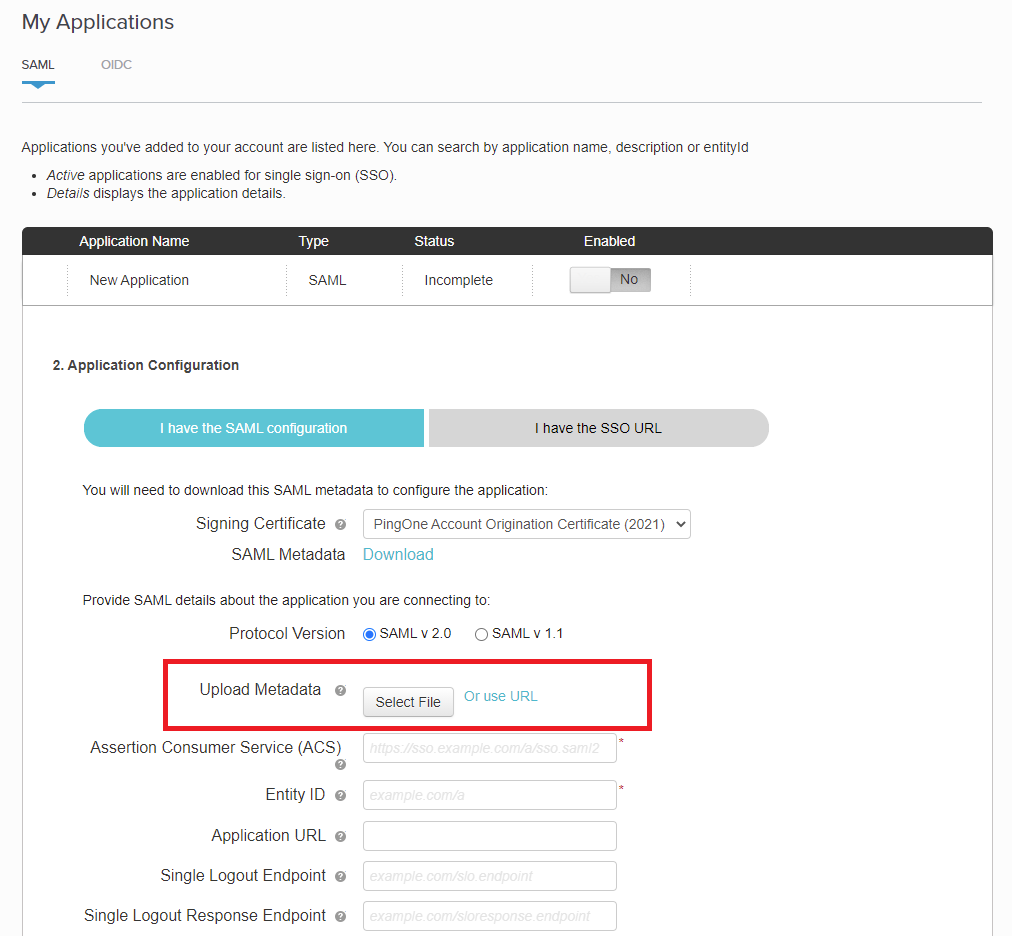Open help for Single Logout Response Endpoint

click(x=341, y=915)
